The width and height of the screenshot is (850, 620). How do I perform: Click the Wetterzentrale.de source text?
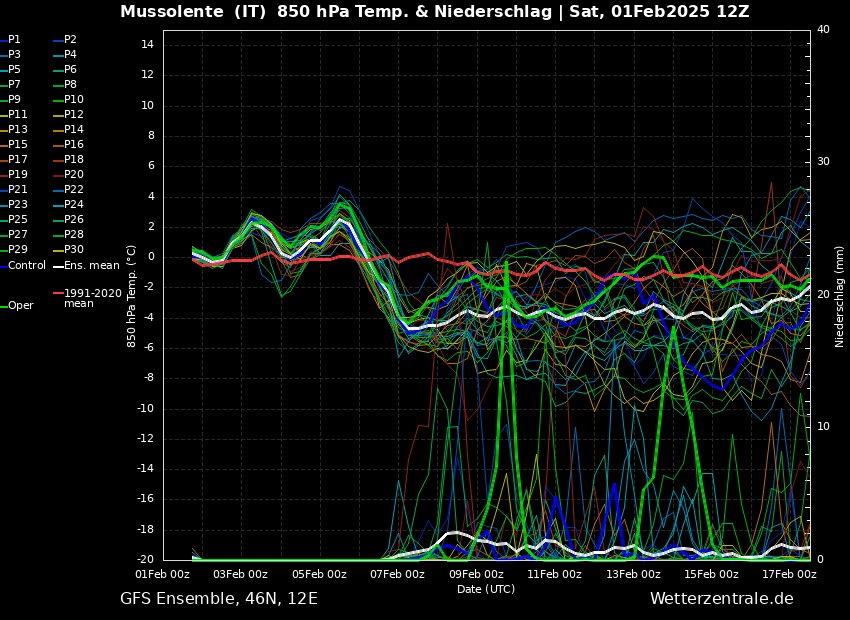[722, 599]
